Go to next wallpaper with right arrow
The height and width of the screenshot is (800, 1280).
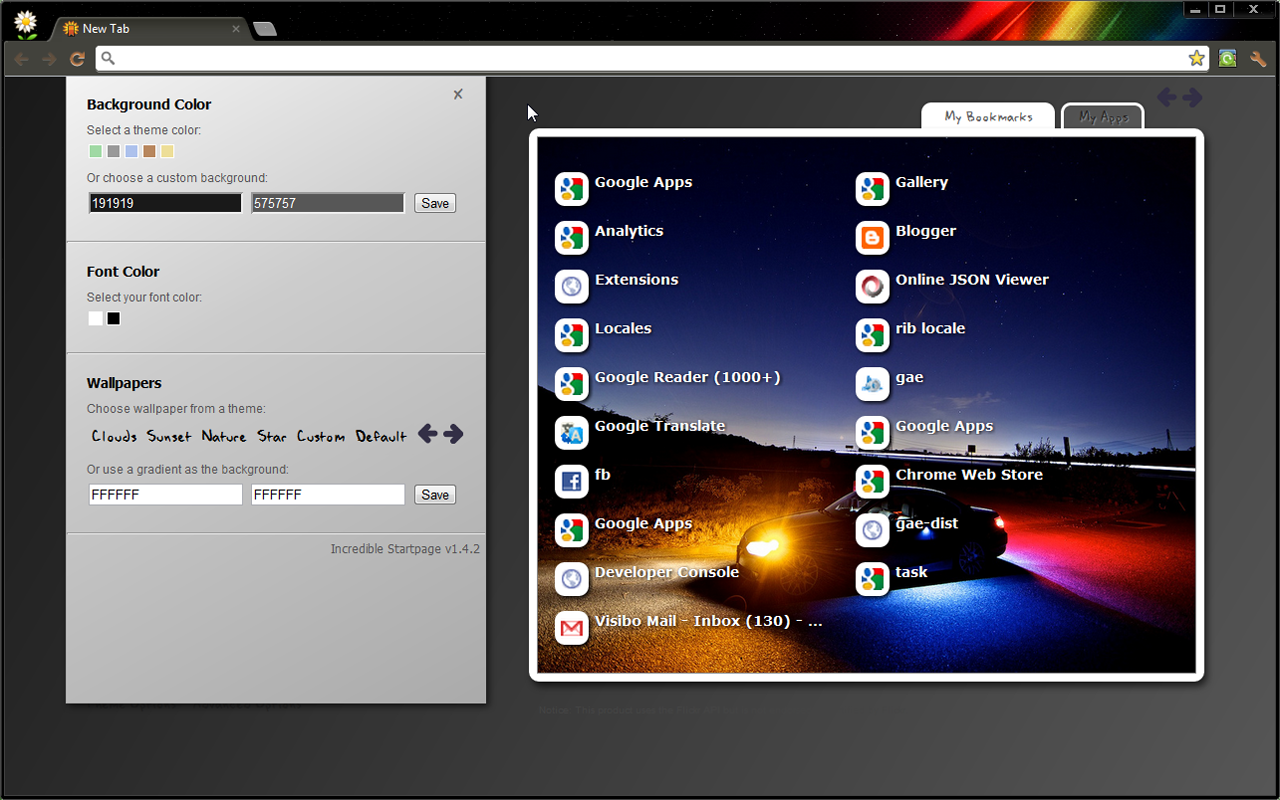click(454, 434)
